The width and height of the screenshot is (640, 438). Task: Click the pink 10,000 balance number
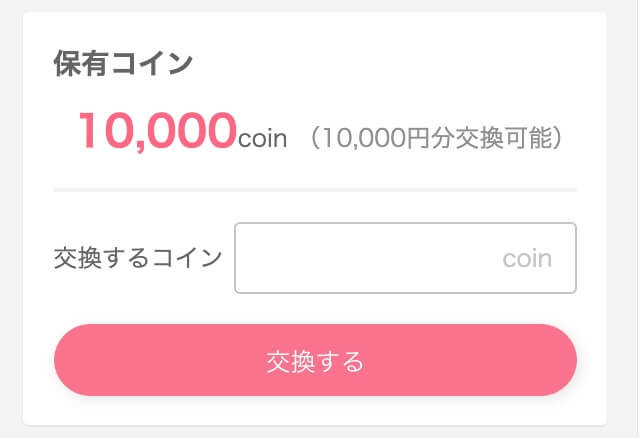click(x=157, y=131)
